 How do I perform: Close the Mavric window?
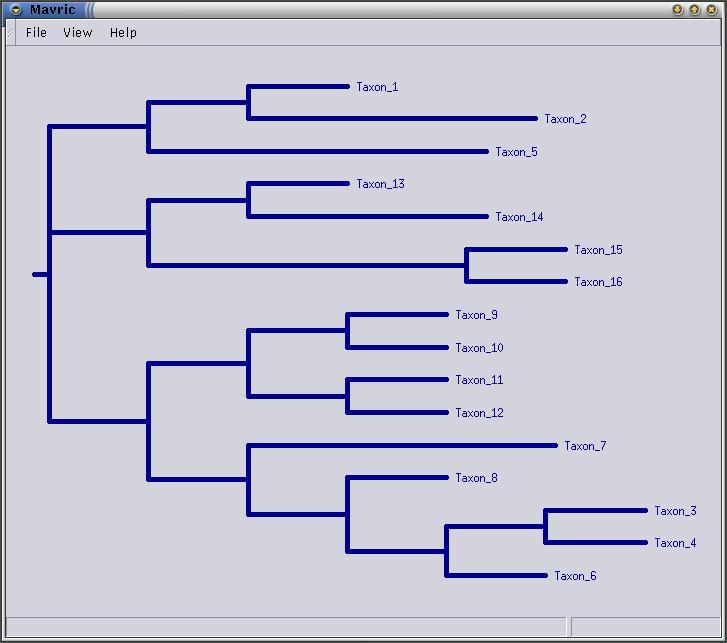(711, 10)
